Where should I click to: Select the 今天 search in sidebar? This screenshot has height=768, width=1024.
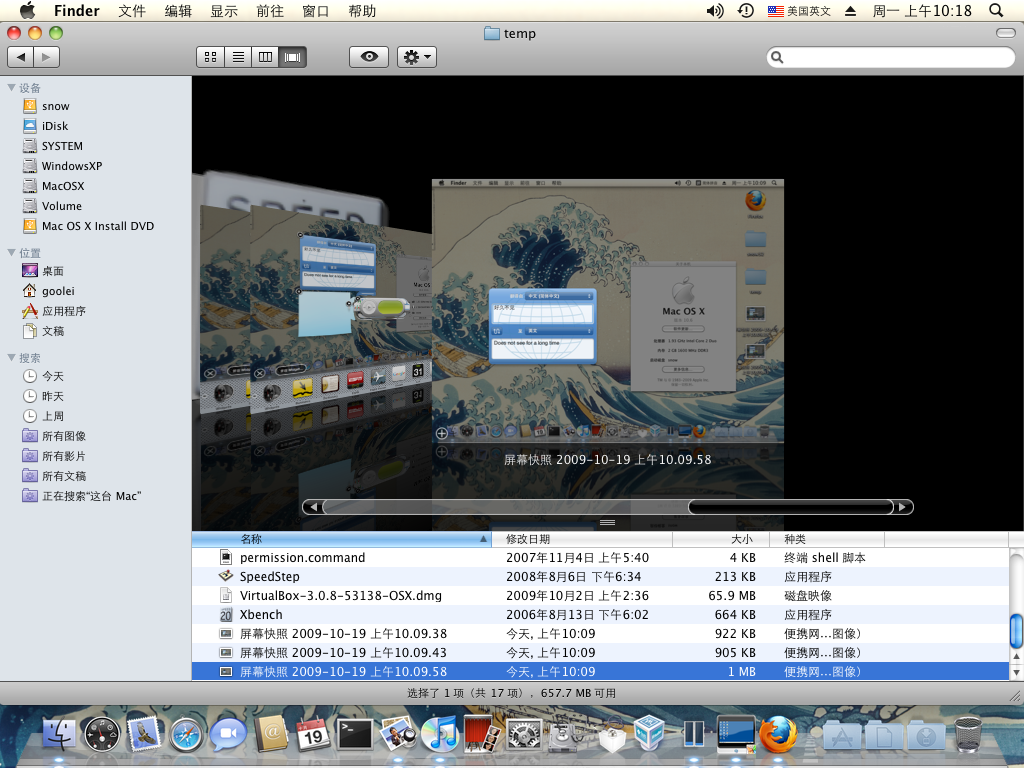43,376
